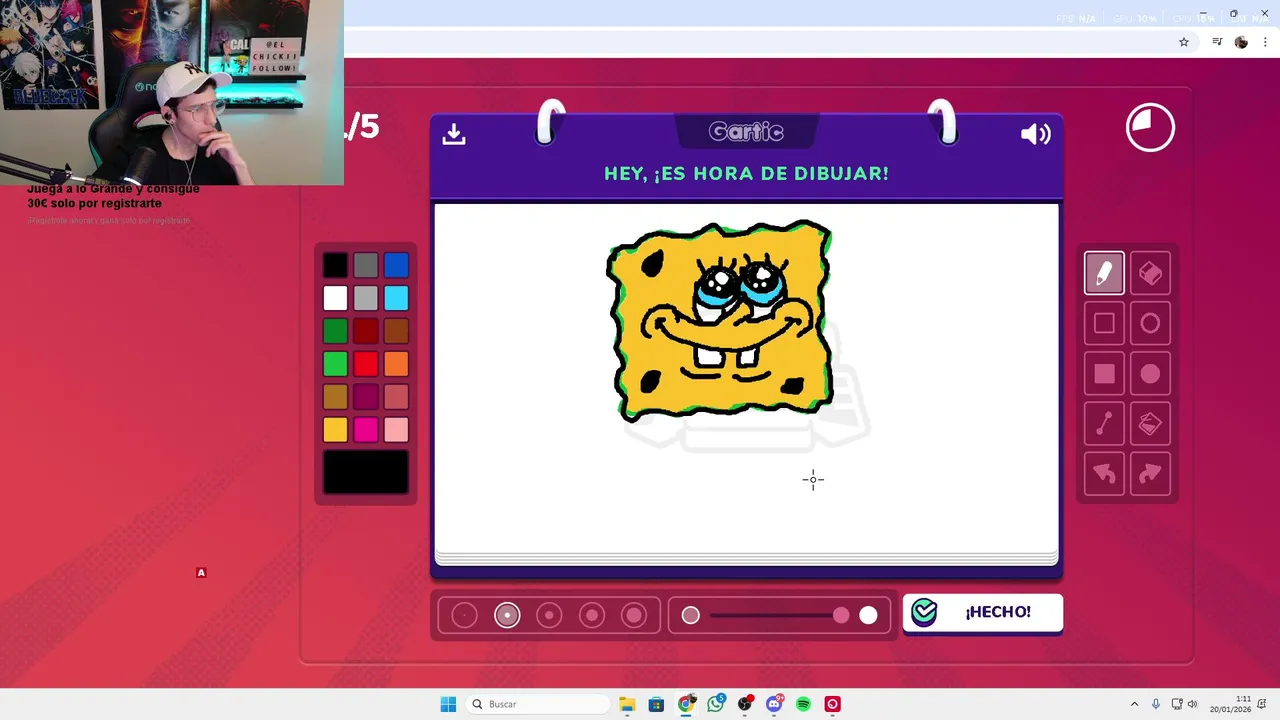Pick the ochre color swatch
The image size is (1280, 720).
pyautogui.click(x=335, y=397)
